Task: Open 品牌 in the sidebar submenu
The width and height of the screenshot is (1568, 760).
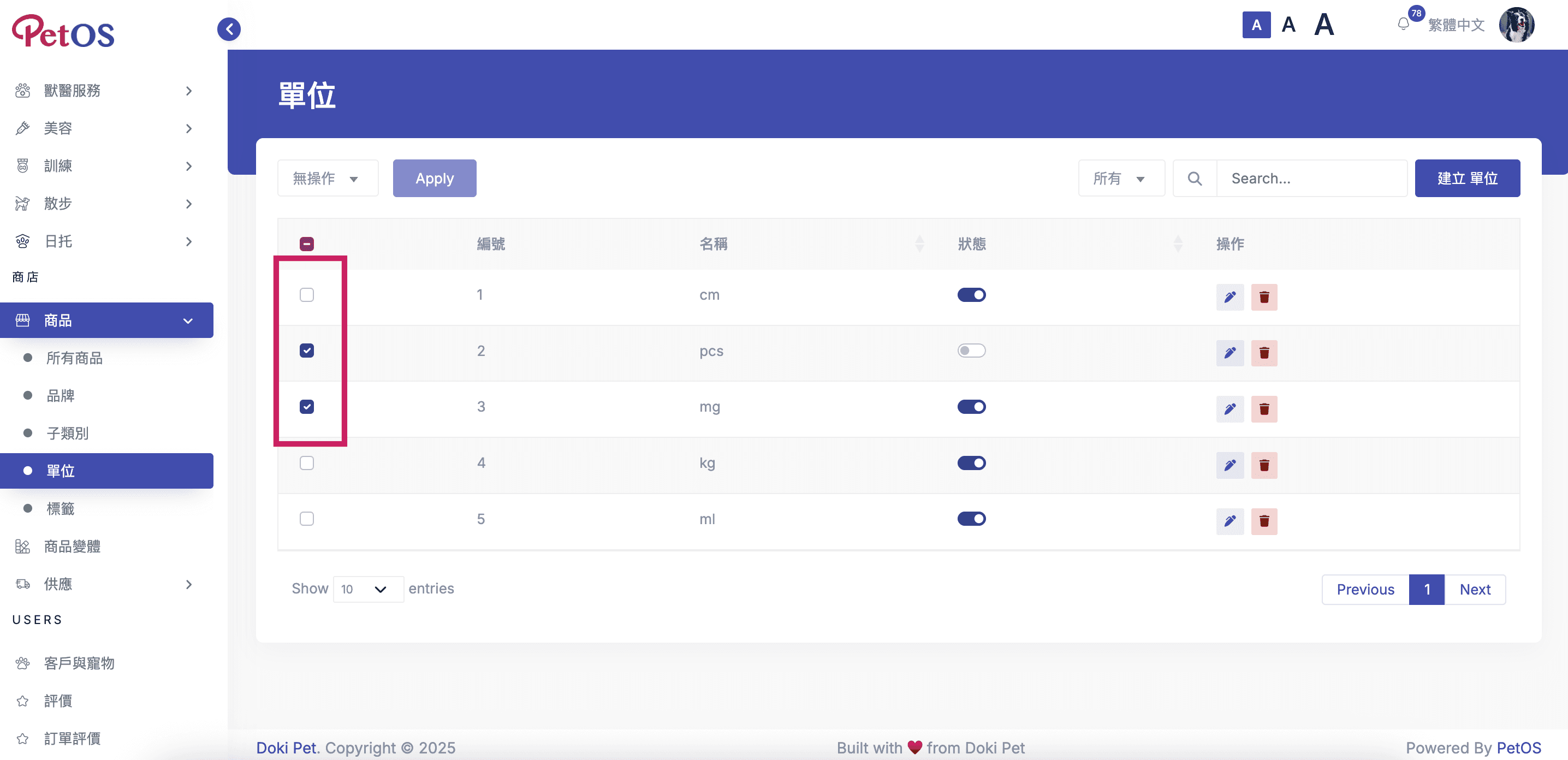Action: tap(61, 395)
